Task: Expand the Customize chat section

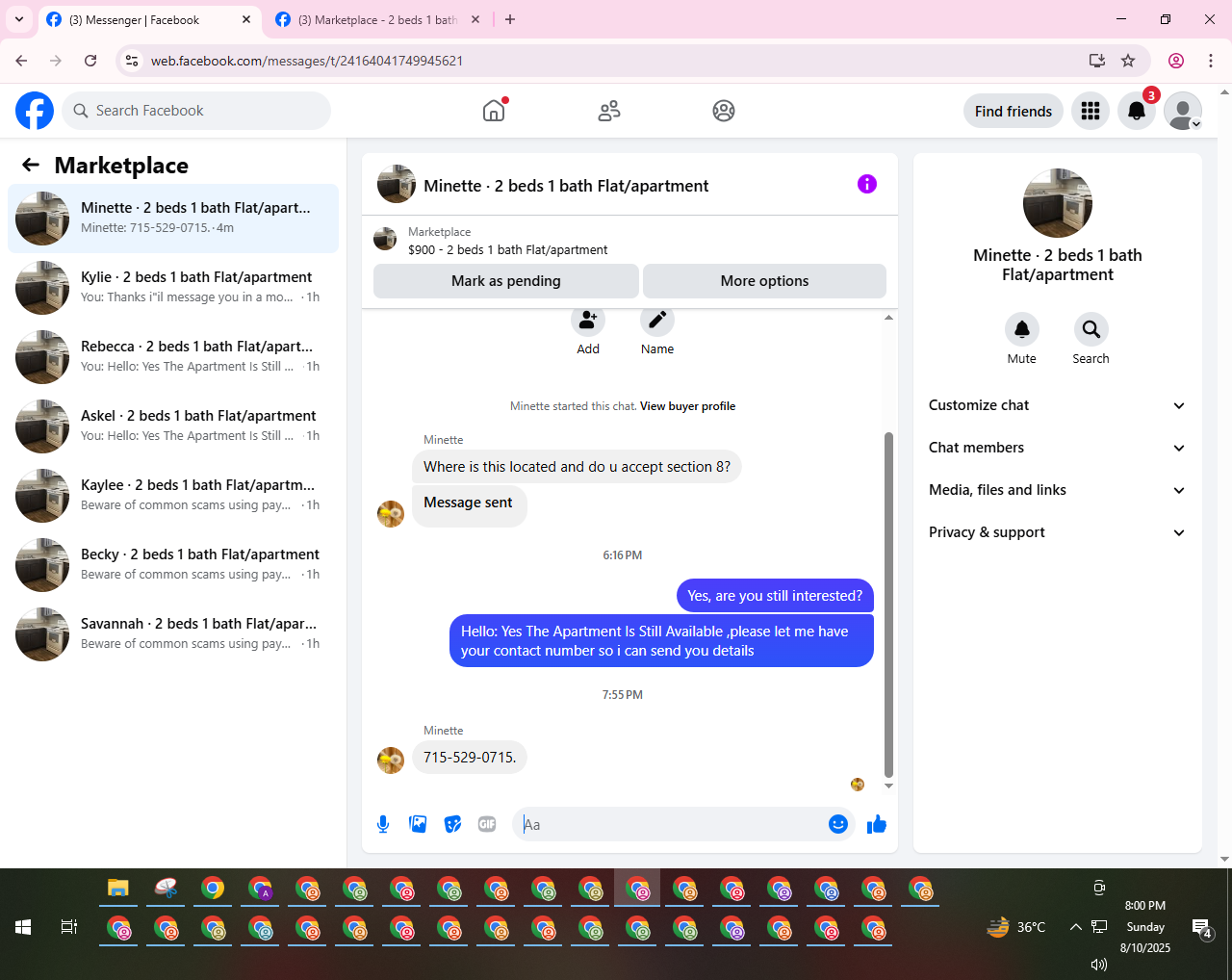Action: coord(1057,405)
